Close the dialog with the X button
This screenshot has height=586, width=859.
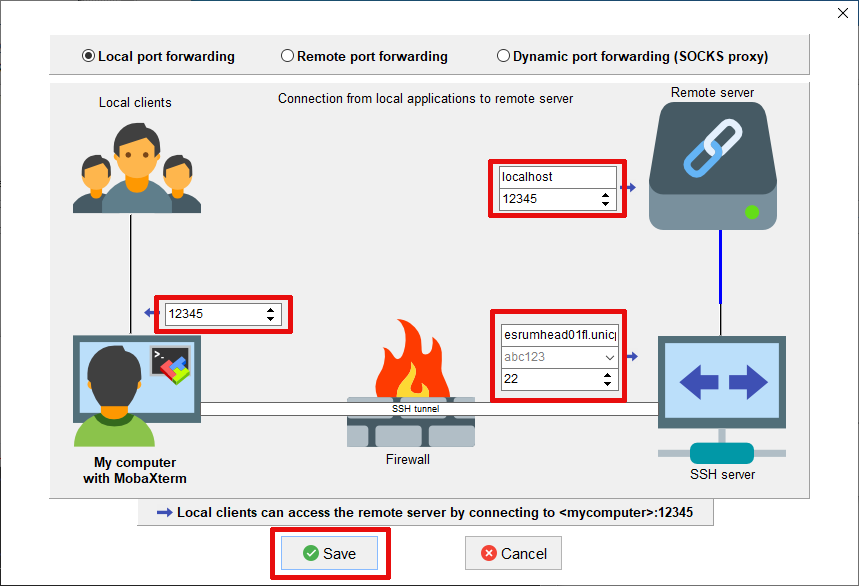[x=837, y=13]
